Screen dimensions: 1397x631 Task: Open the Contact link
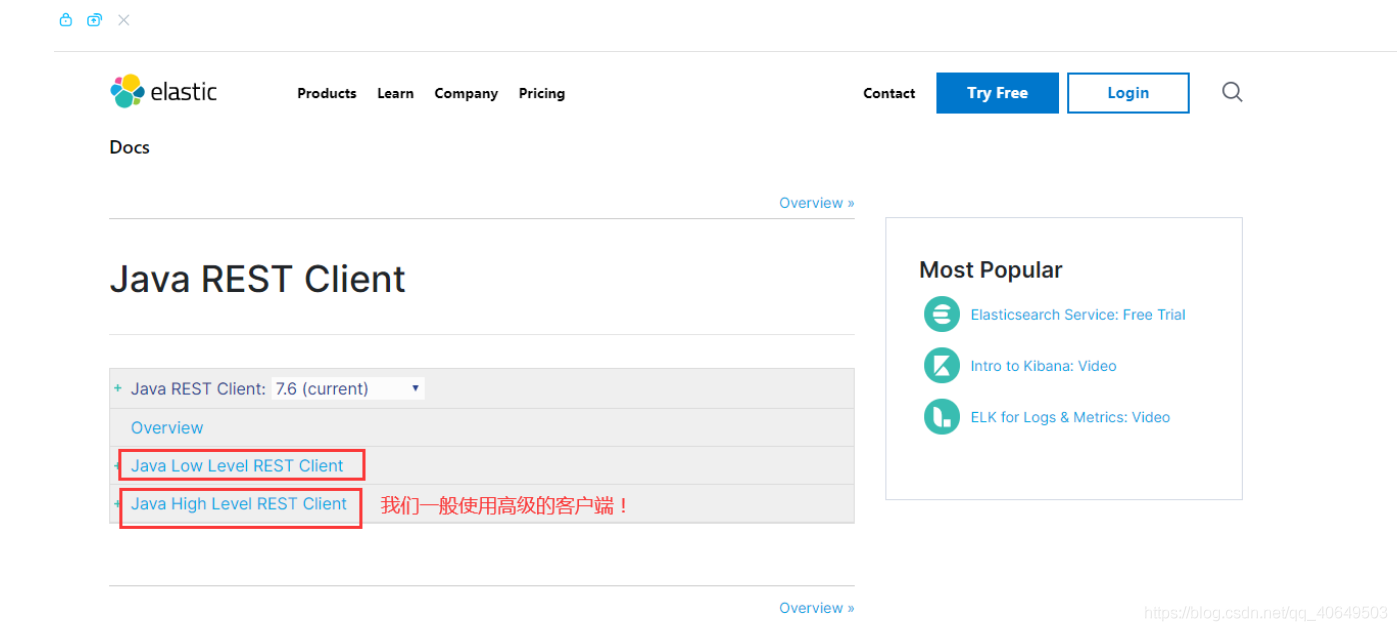(x=889, y=93)
